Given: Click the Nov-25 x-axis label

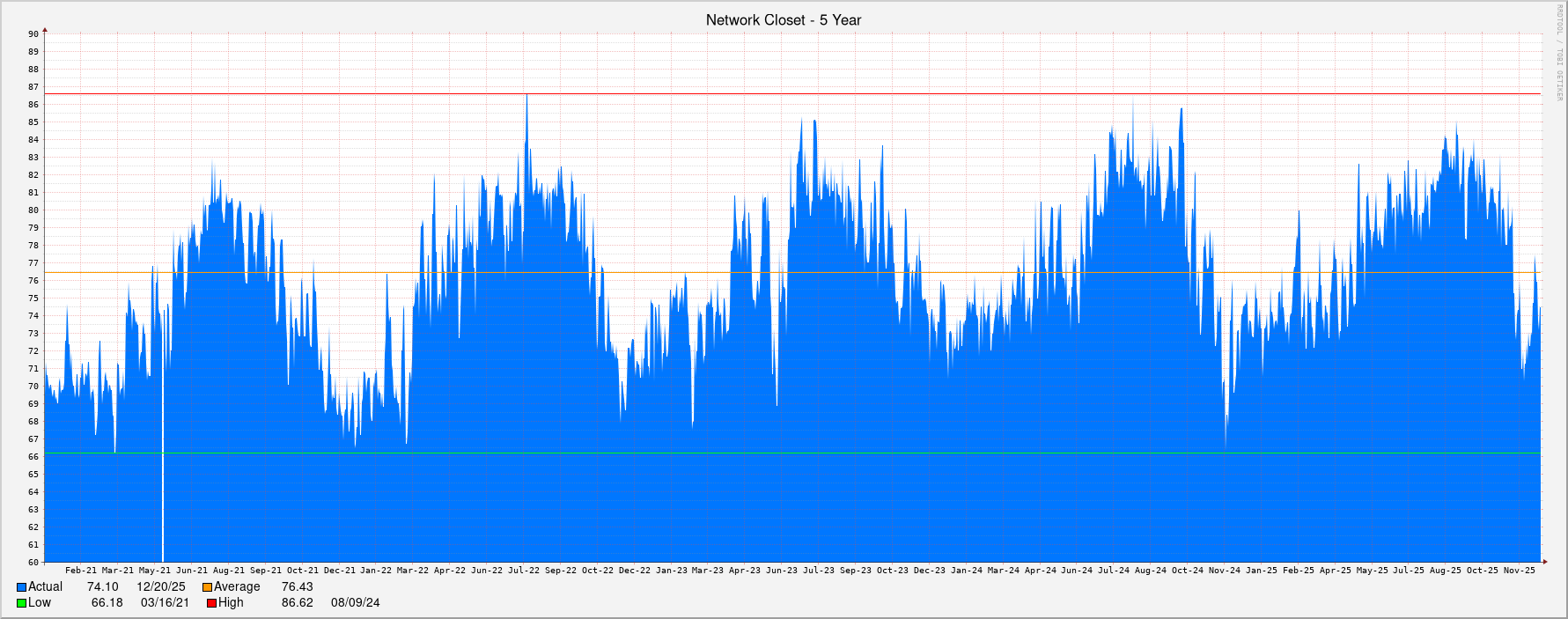Looking at the screenshot, I should click(1519, 571).
